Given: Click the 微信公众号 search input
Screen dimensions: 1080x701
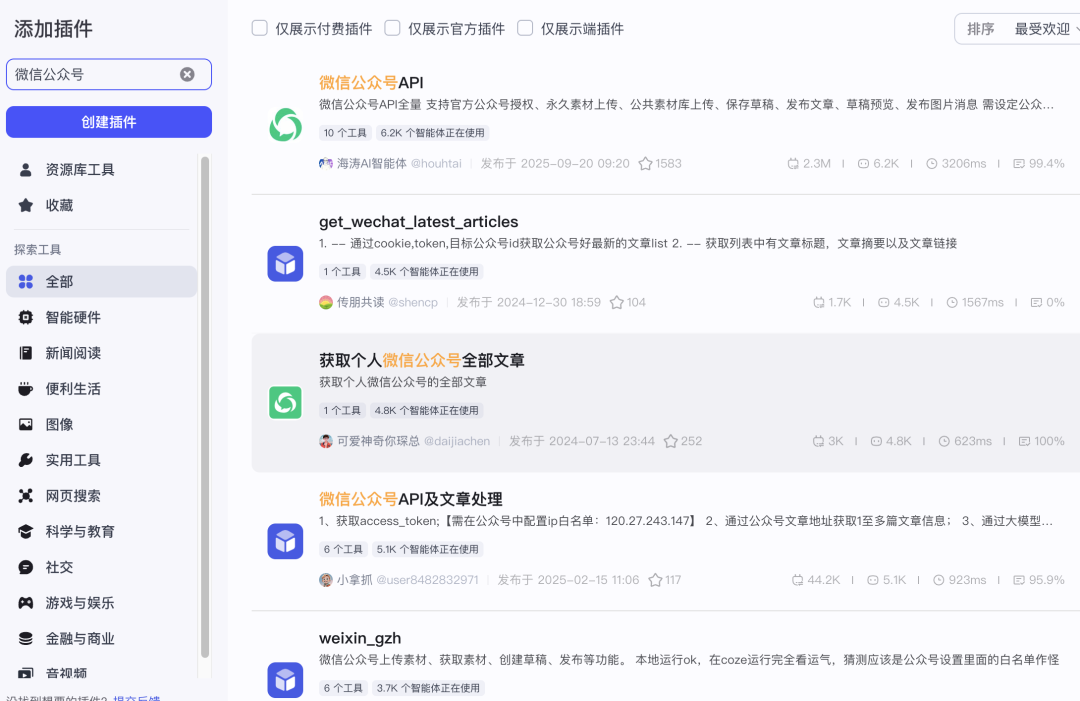Looking at the screenshot, I should (109, 74).
